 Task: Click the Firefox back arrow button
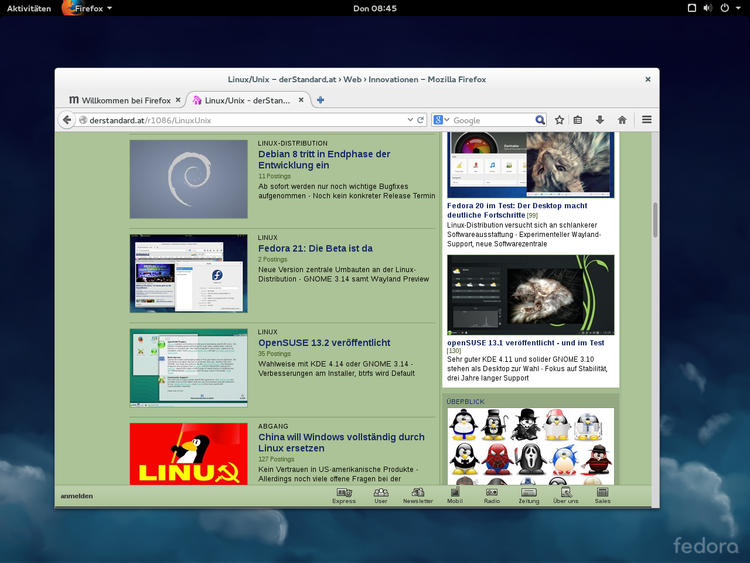point(67,120)
